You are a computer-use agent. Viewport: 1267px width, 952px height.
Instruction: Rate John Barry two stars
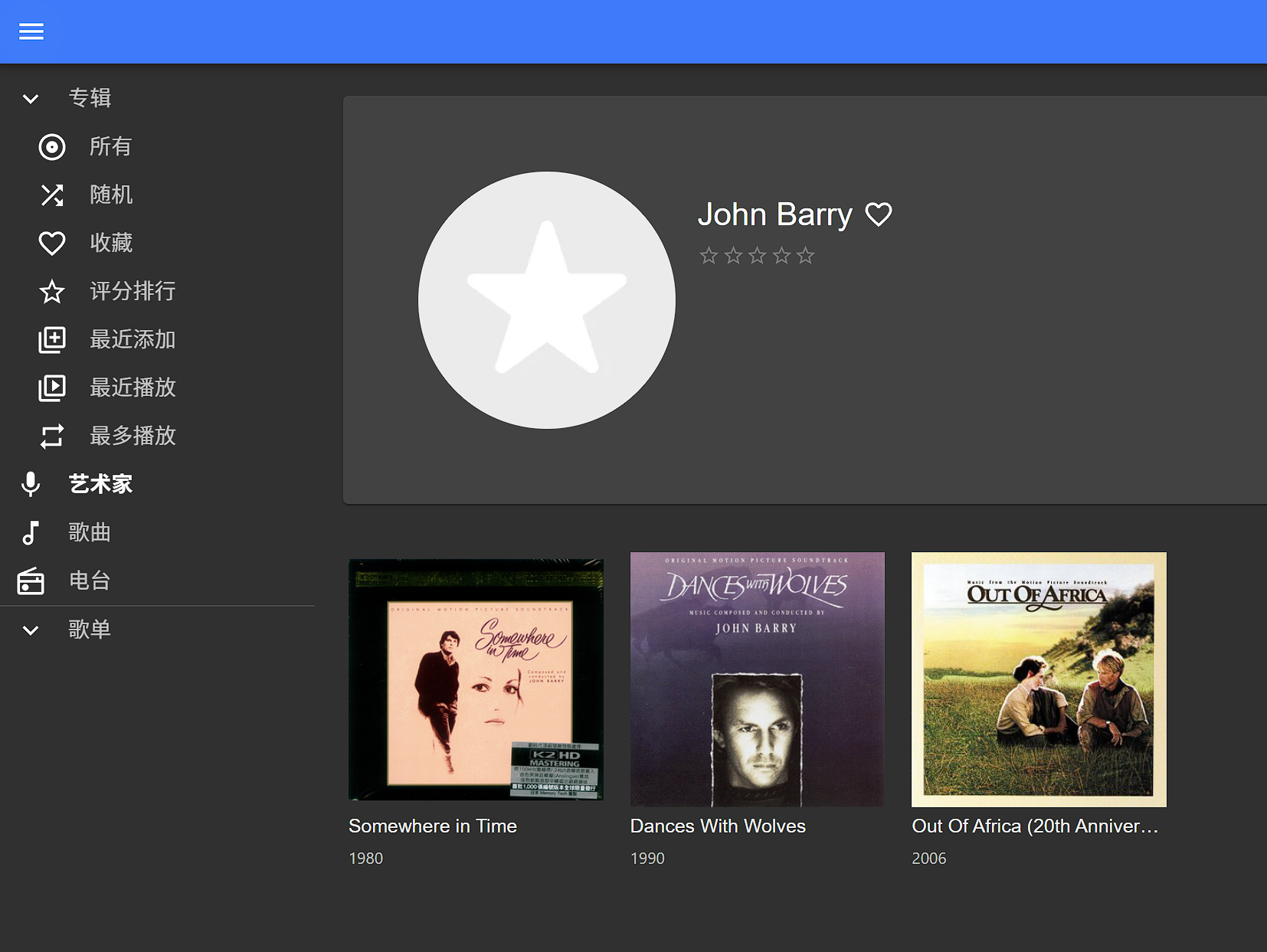[x=733, y=256]
